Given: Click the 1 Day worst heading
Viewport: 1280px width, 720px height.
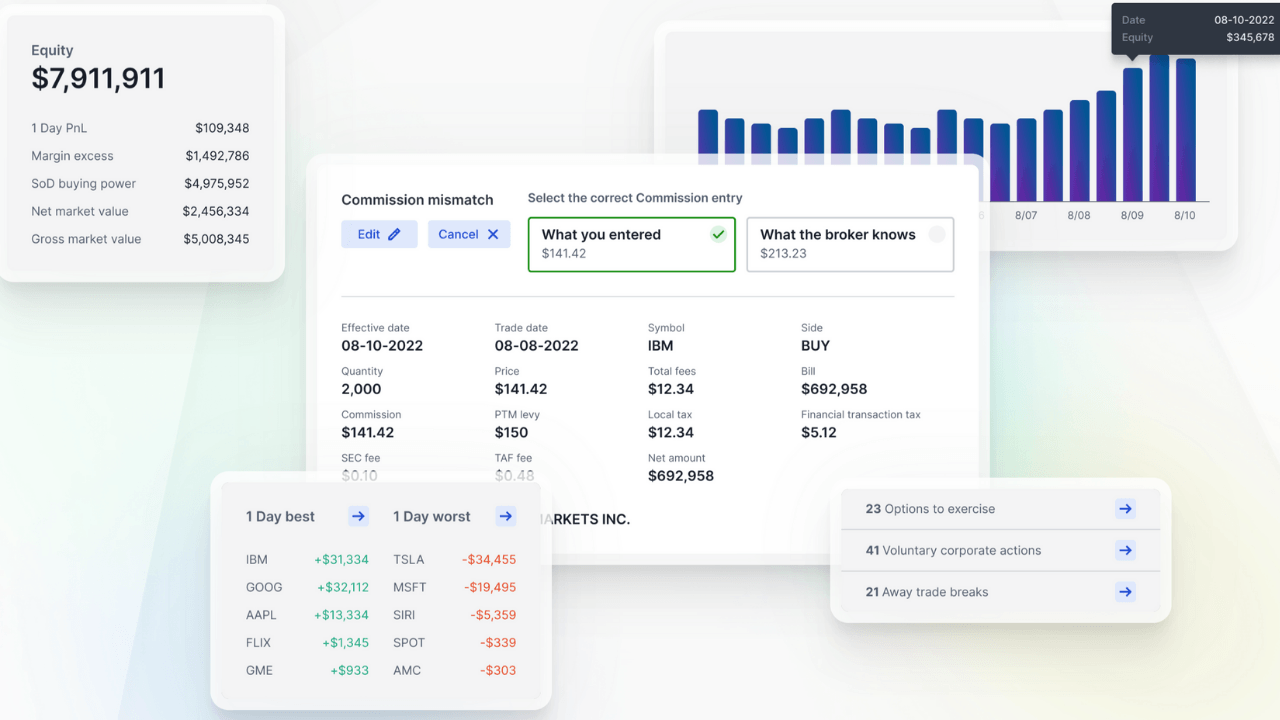Looking at the screenshot, I should point(431,516).
